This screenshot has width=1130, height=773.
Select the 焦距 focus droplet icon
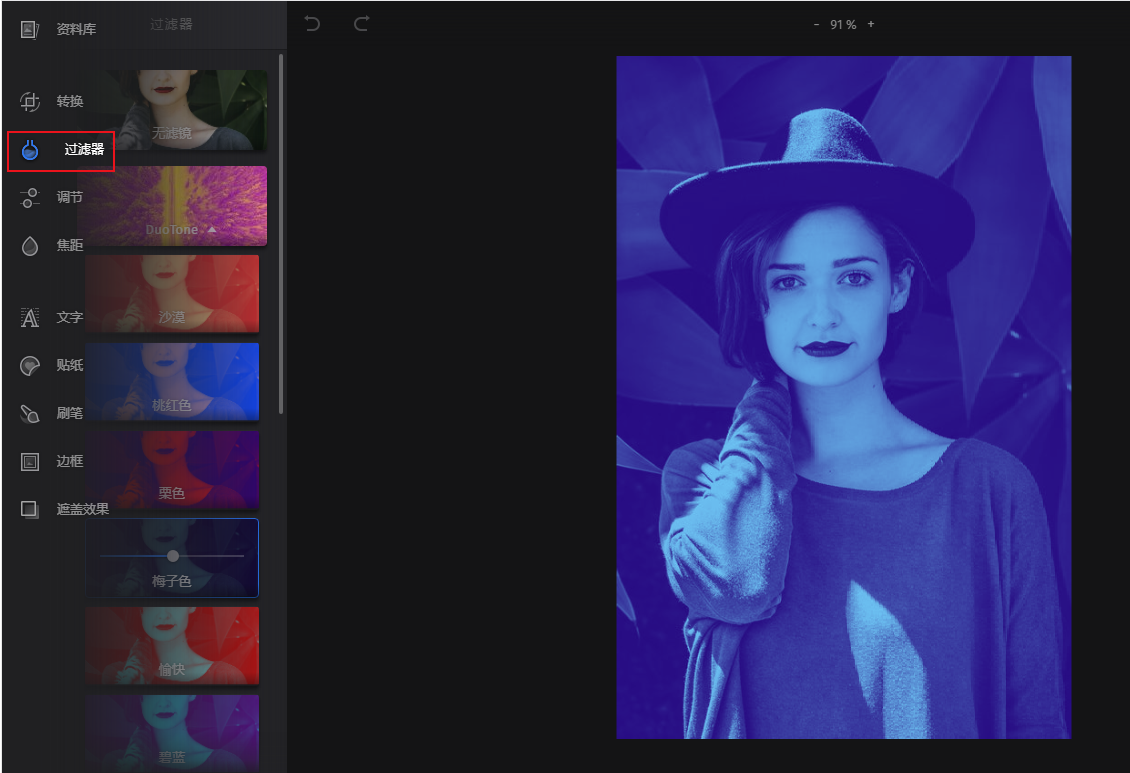30,246
